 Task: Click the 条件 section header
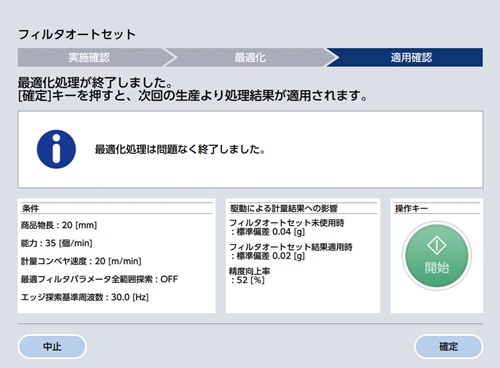click(x=30, y=209)
